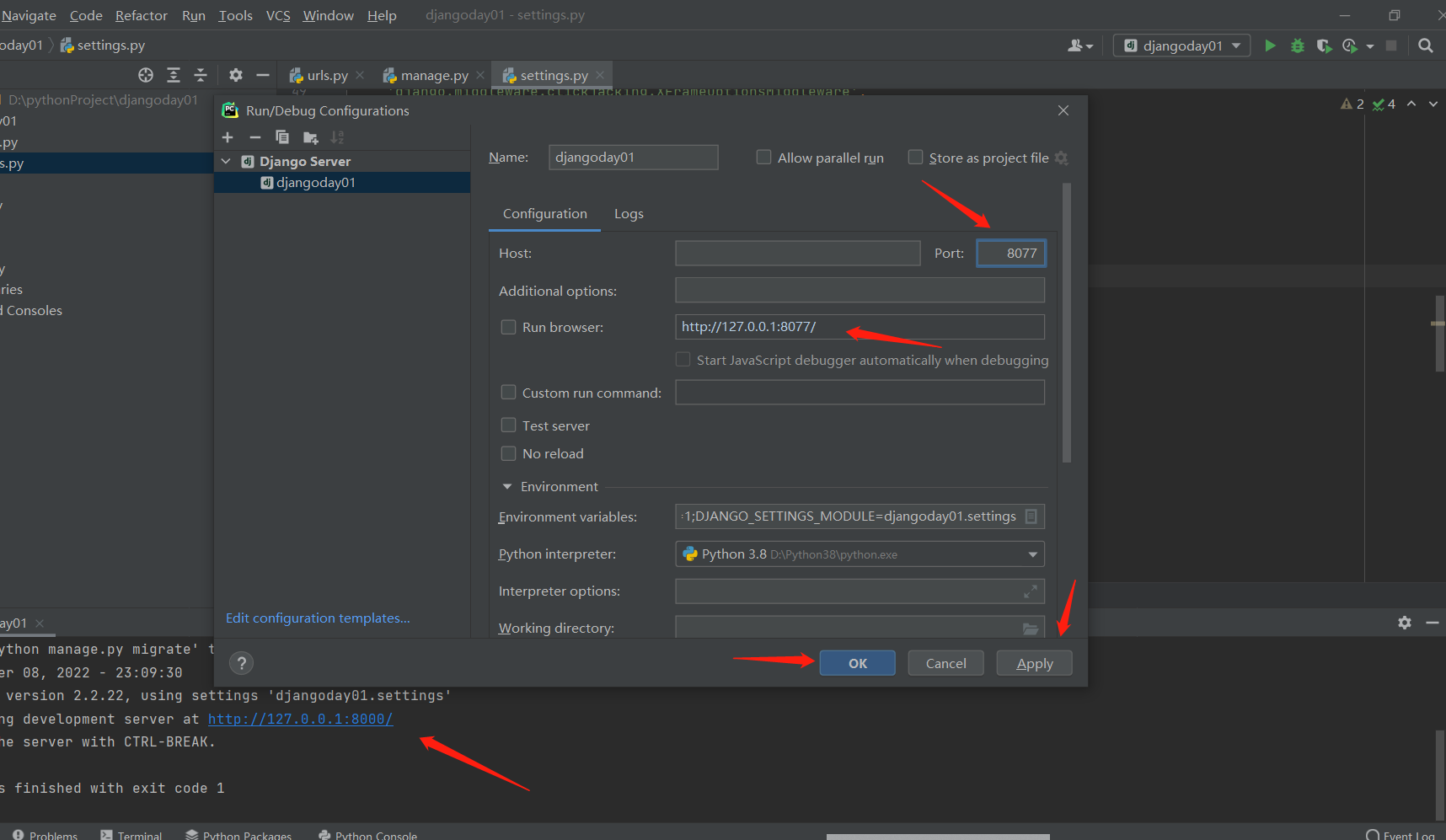Remove the selected configuration with the minus icon

255,137
